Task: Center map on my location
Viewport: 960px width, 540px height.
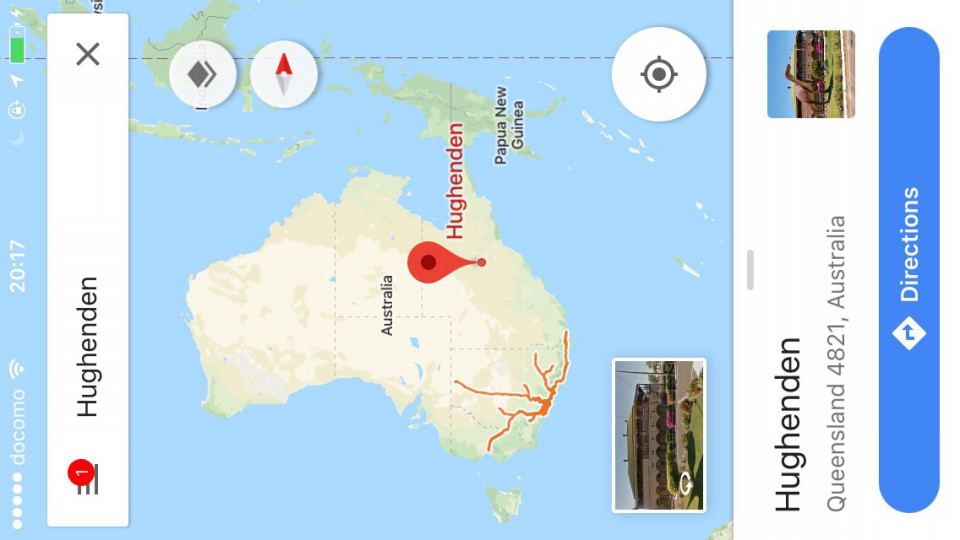Action: (x=659, y=74)
